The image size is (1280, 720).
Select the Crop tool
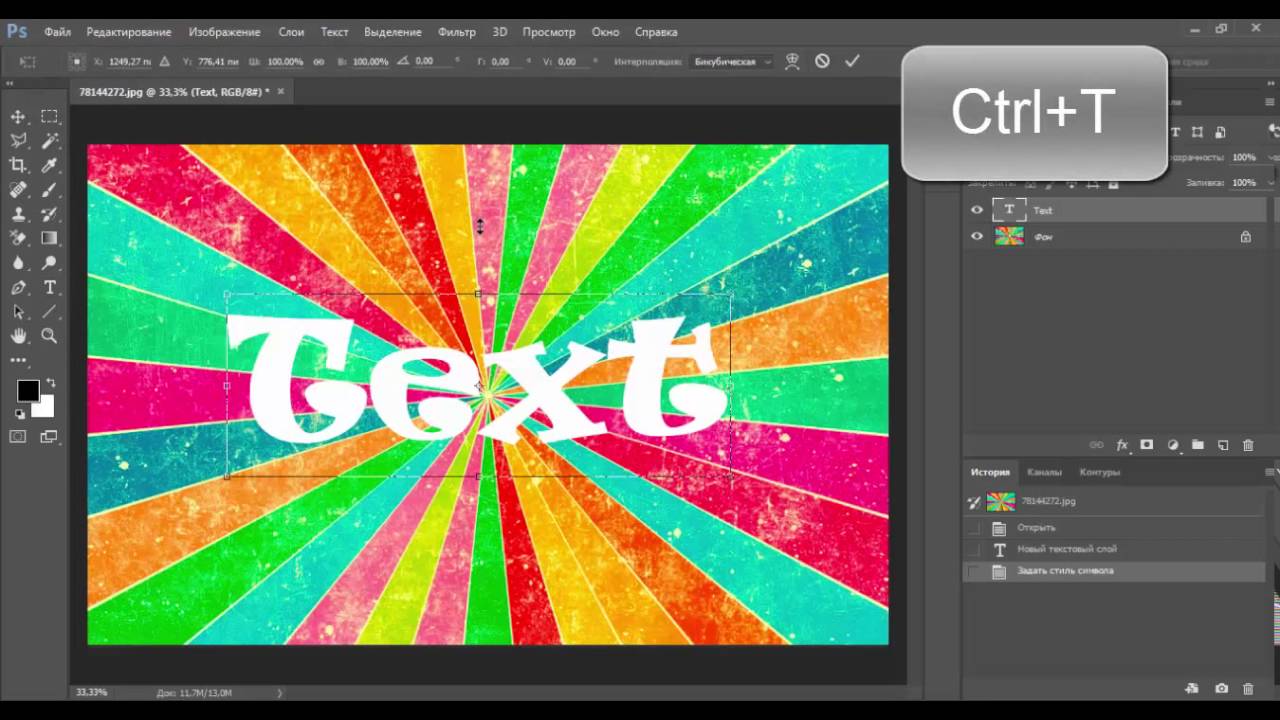pos(18,165)
